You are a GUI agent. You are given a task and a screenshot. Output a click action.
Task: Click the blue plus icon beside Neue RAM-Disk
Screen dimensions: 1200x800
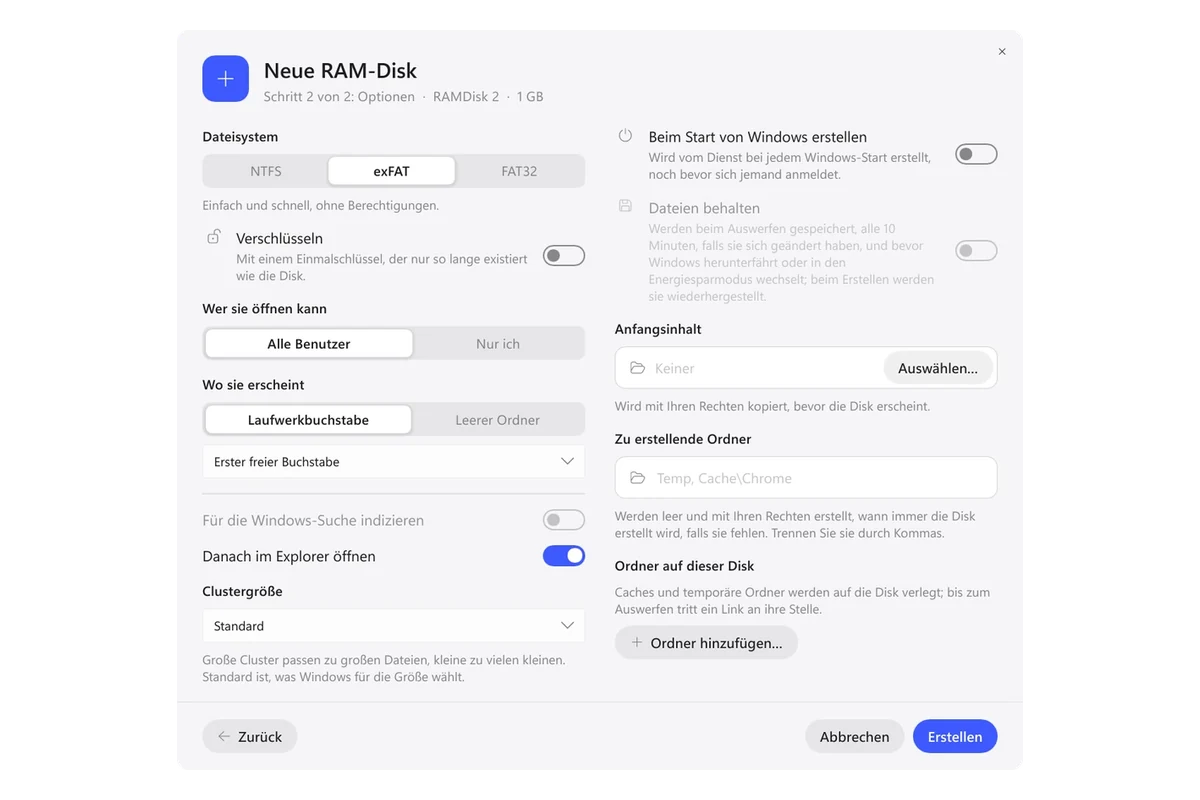coord(225,78)
